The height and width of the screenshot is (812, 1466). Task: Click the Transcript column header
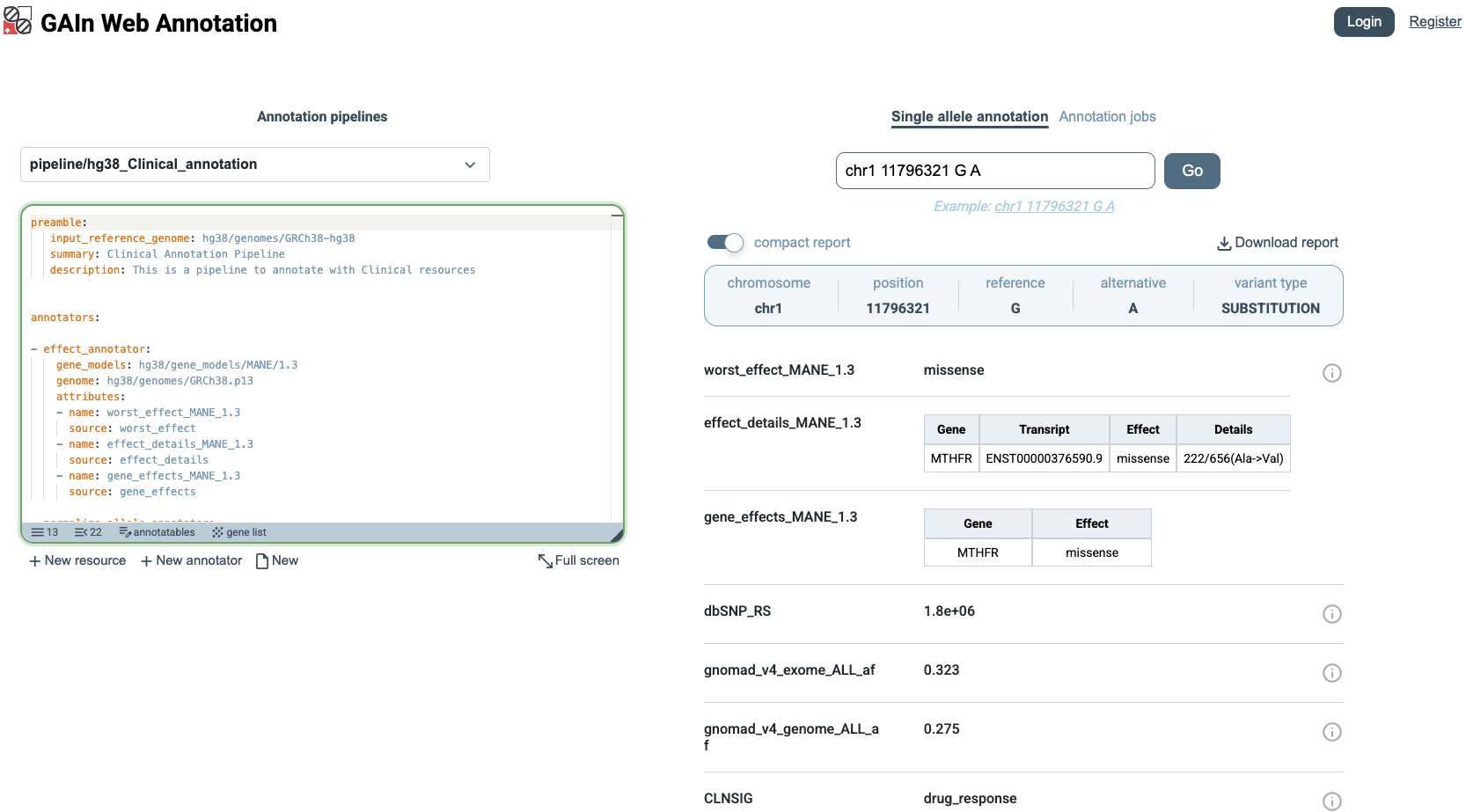(x=1045, y=429)
